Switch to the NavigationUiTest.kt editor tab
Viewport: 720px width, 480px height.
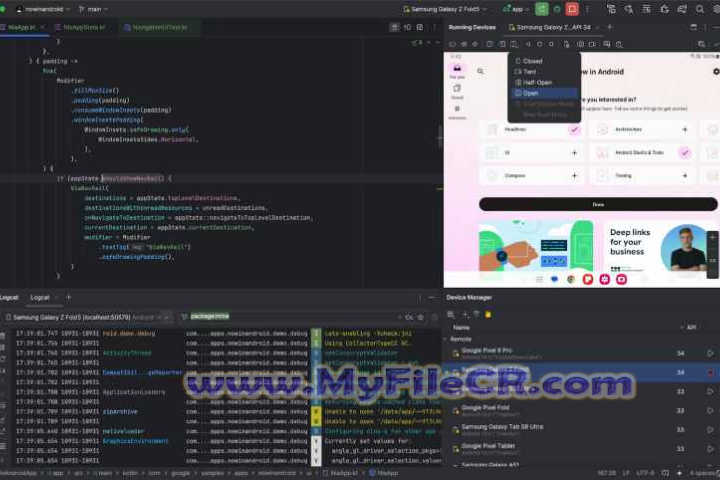point(159,28)
